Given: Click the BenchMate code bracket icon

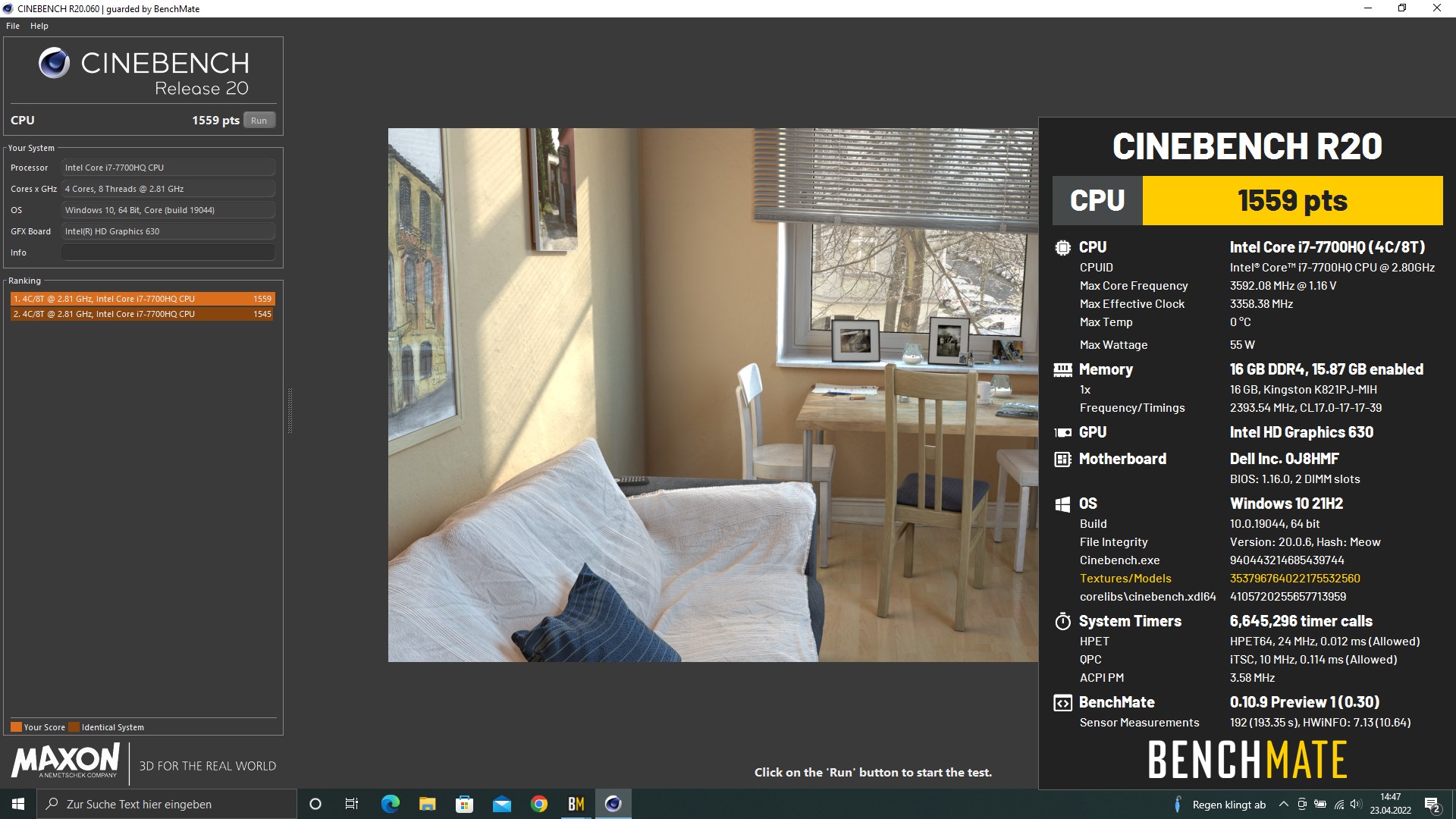Looking at the screenshot, I should click(1062, 702).
